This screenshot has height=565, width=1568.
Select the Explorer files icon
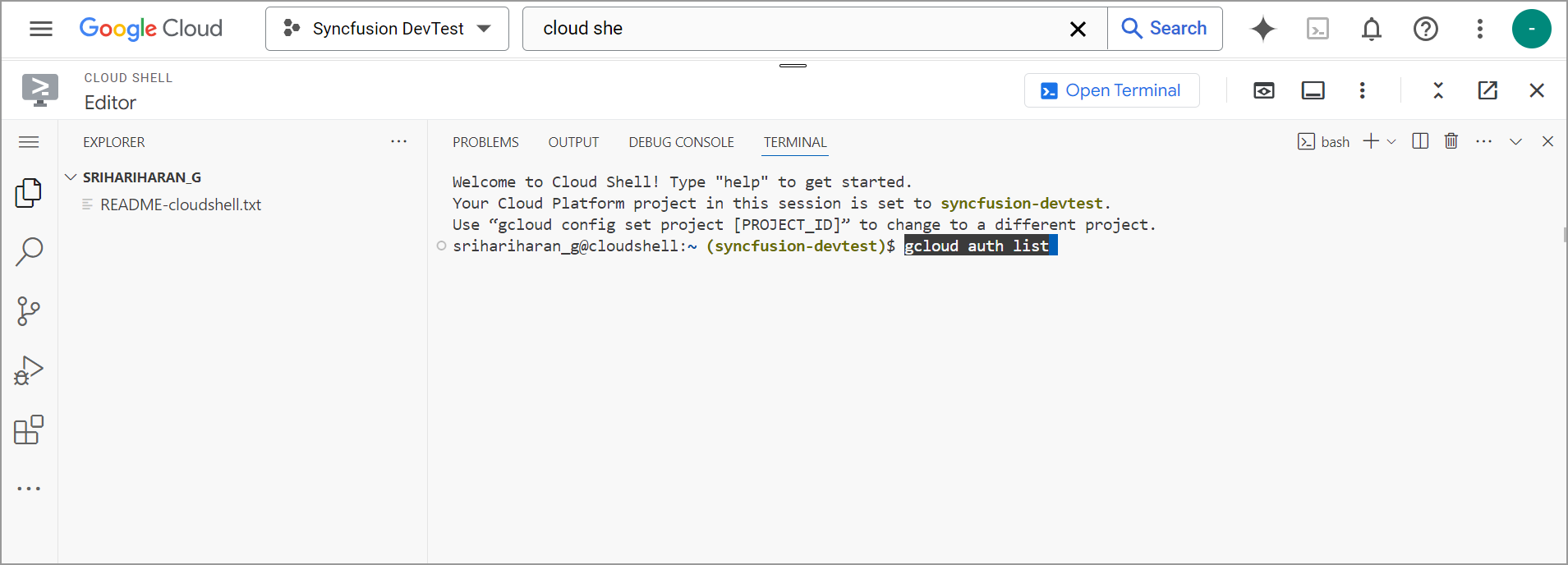point(29,193)
